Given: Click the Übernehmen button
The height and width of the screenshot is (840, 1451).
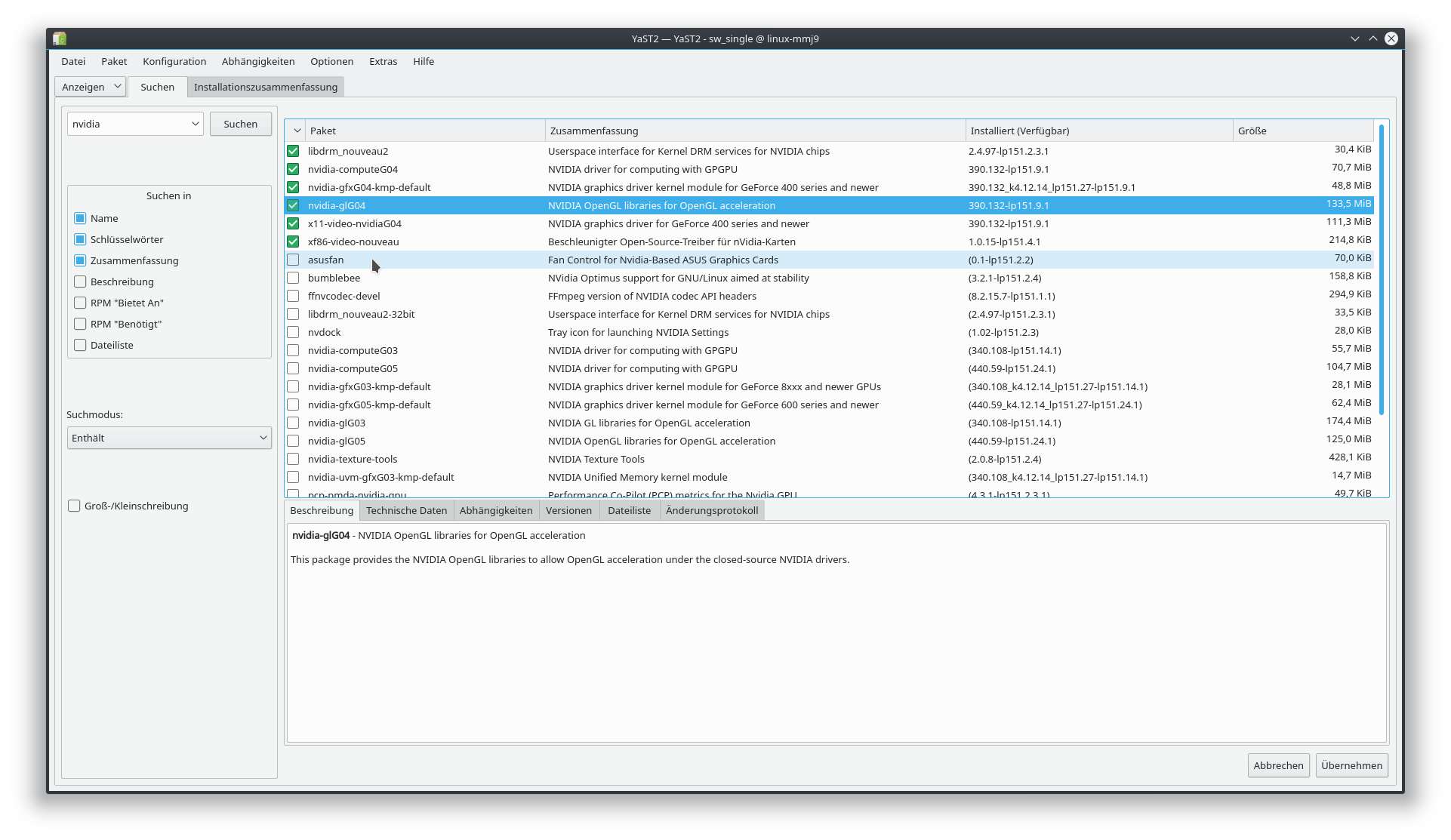Looking at the screenshot, I should pos(1351,765).
